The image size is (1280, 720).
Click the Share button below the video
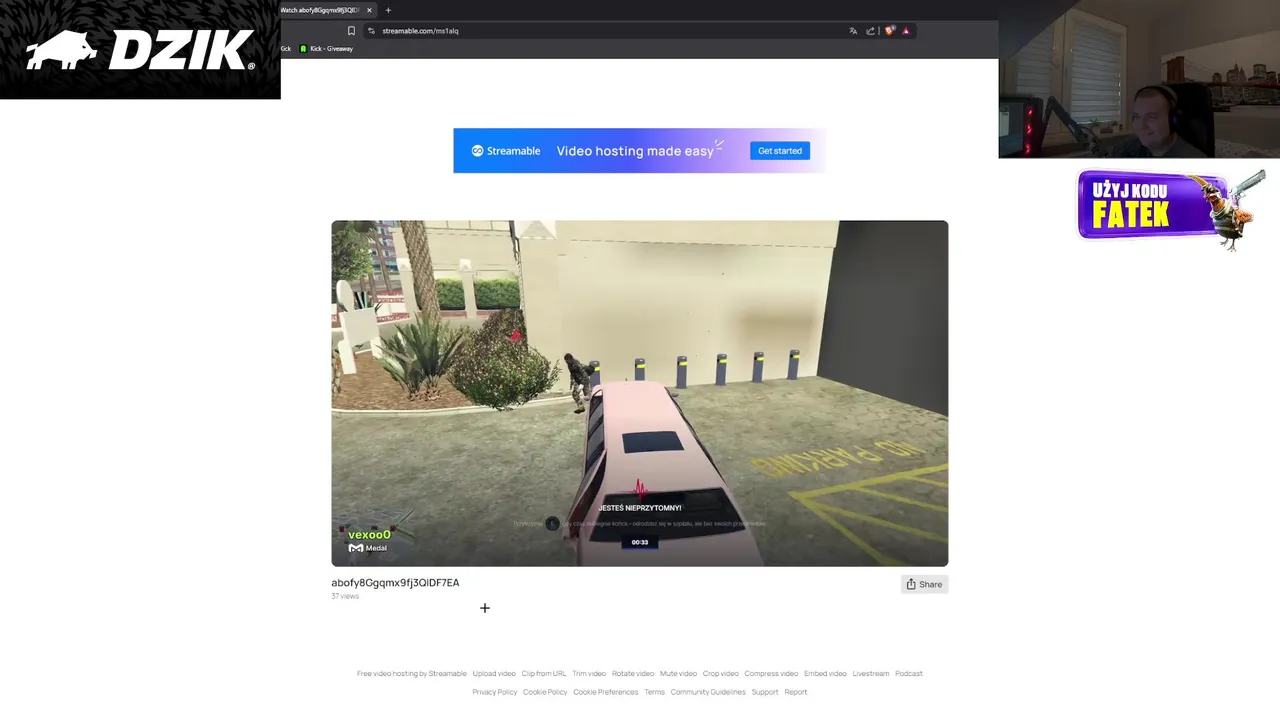click(924, 584)
